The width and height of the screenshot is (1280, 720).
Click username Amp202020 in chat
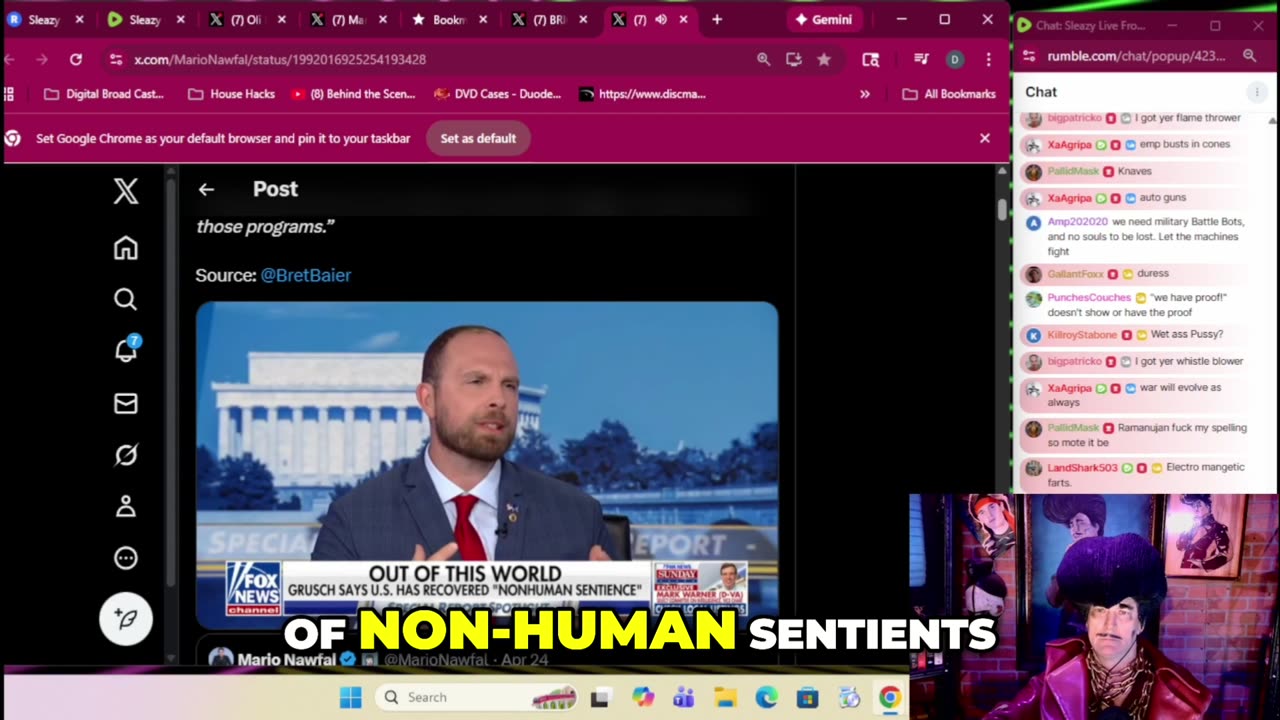coord(1077,222)
